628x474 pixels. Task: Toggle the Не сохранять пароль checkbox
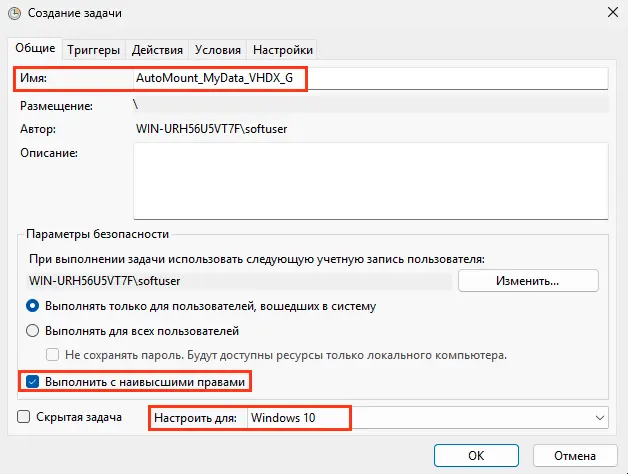(54, 355)
